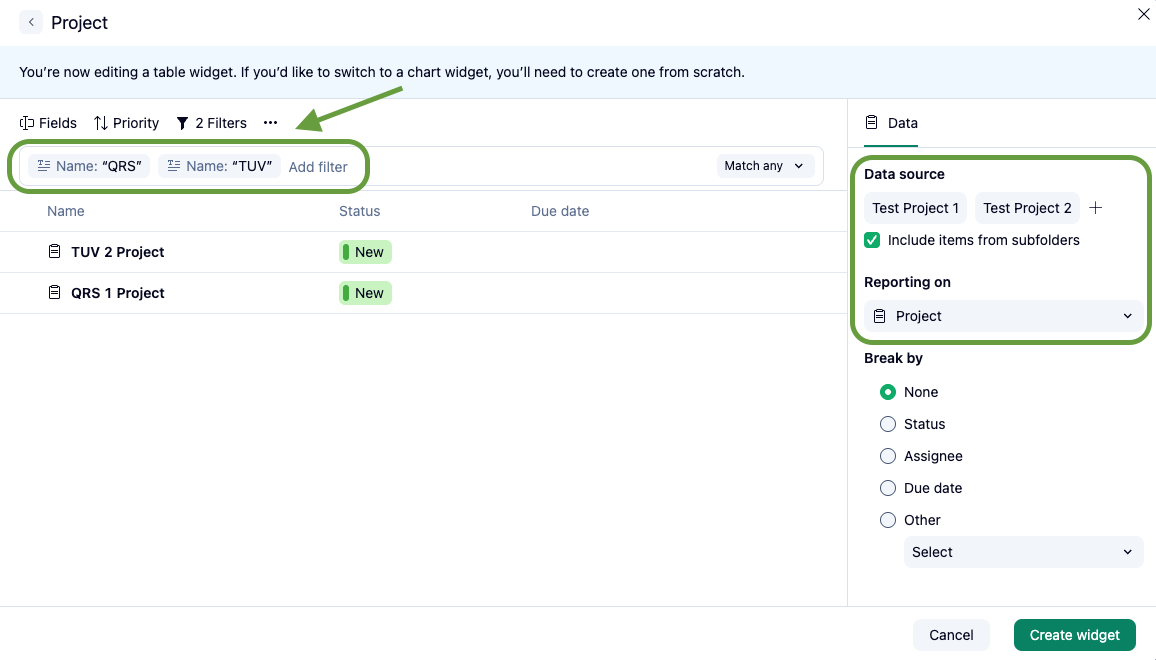Screen dimensions: 1156x660
Task: Click the TUV 2 Project item icon
Action: [55, 252]
